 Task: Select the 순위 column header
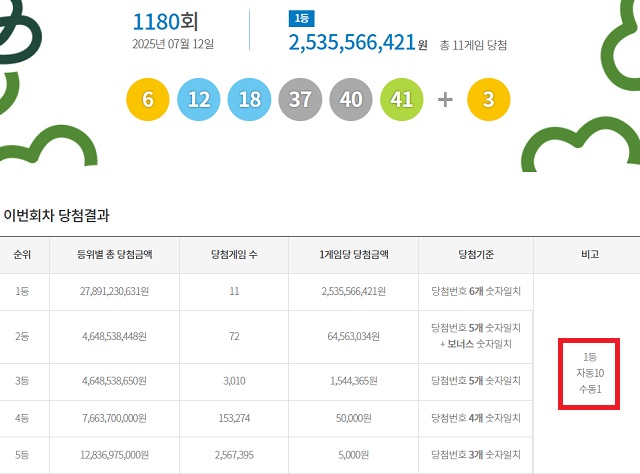[x=22, y=255]
